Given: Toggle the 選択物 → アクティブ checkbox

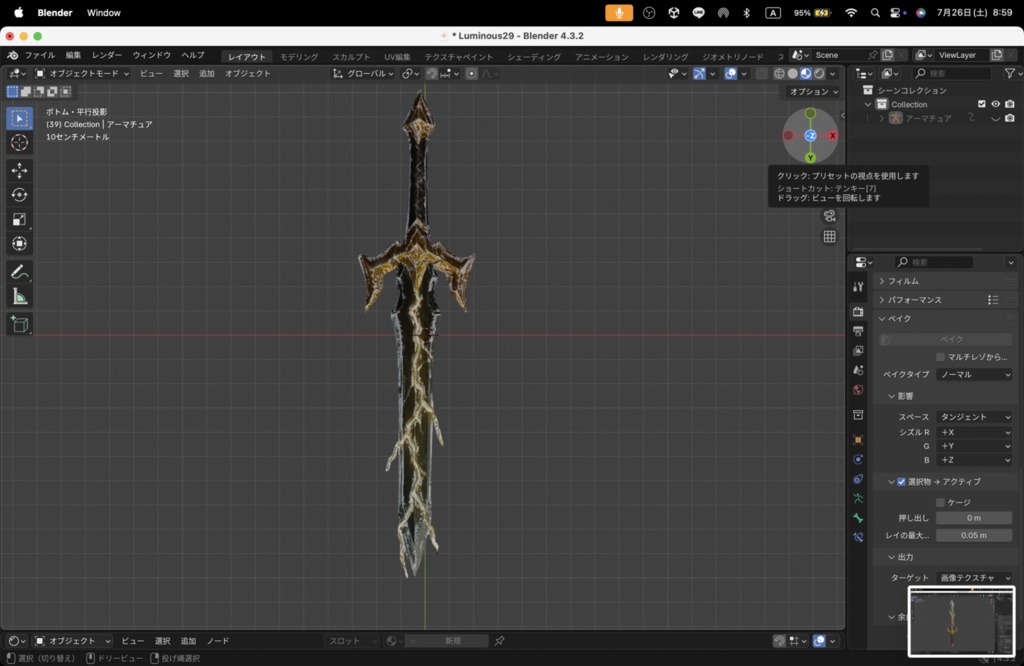Looking at the screenshot, I should 902,482.
